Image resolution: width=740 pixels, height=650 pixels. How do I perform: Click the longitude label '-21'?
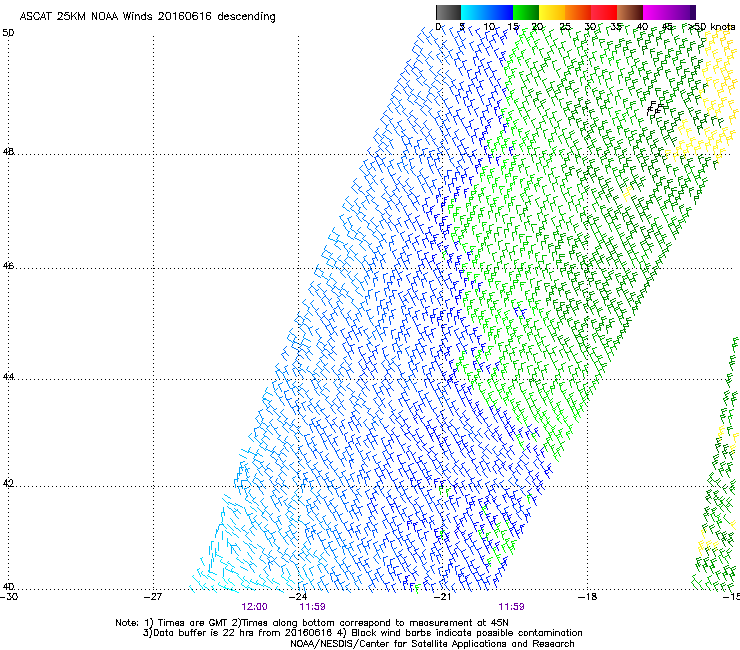pos(443,597)
